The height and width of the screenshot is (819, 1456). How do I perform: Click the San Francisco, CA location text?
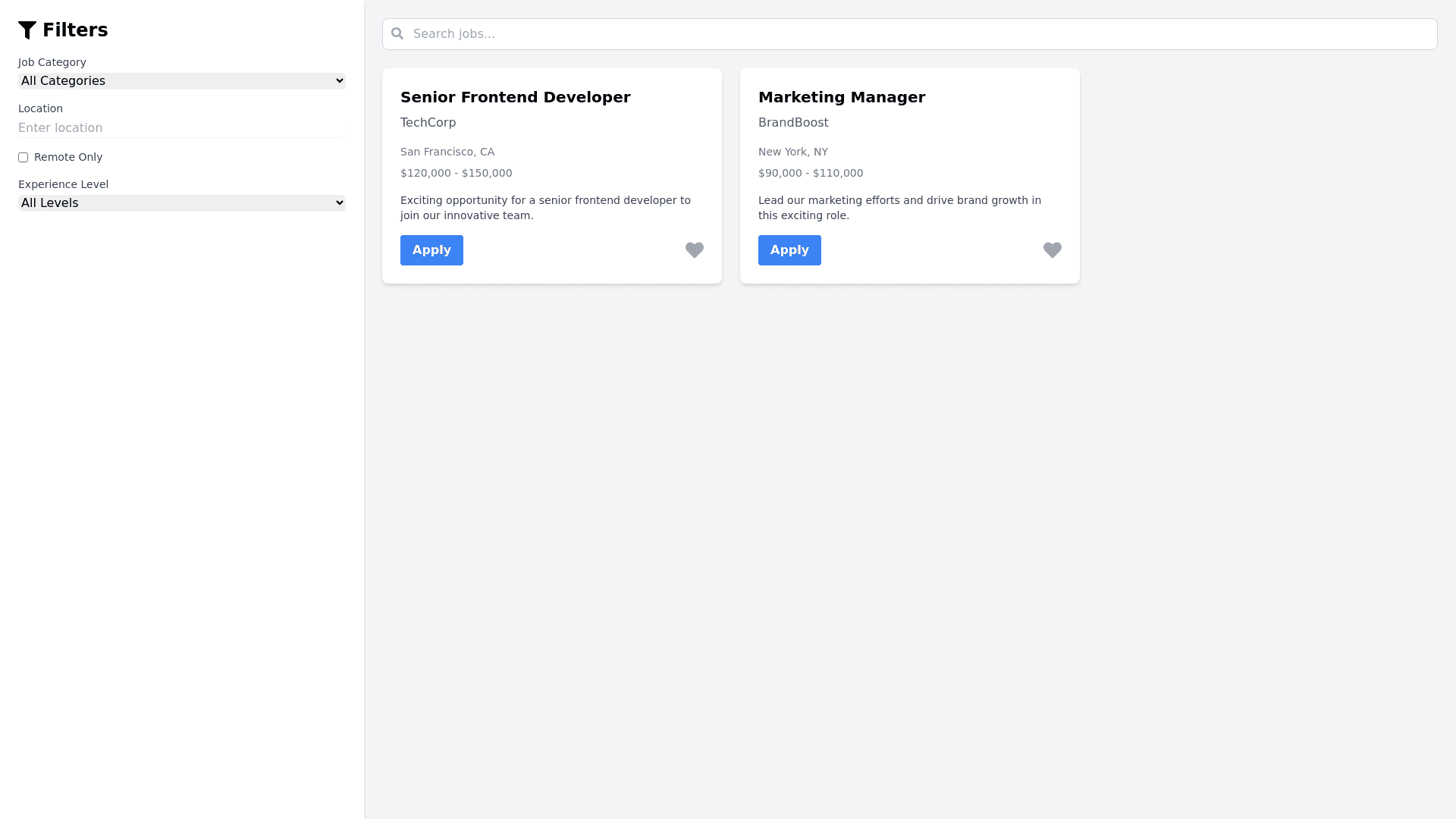coord(447,152)
